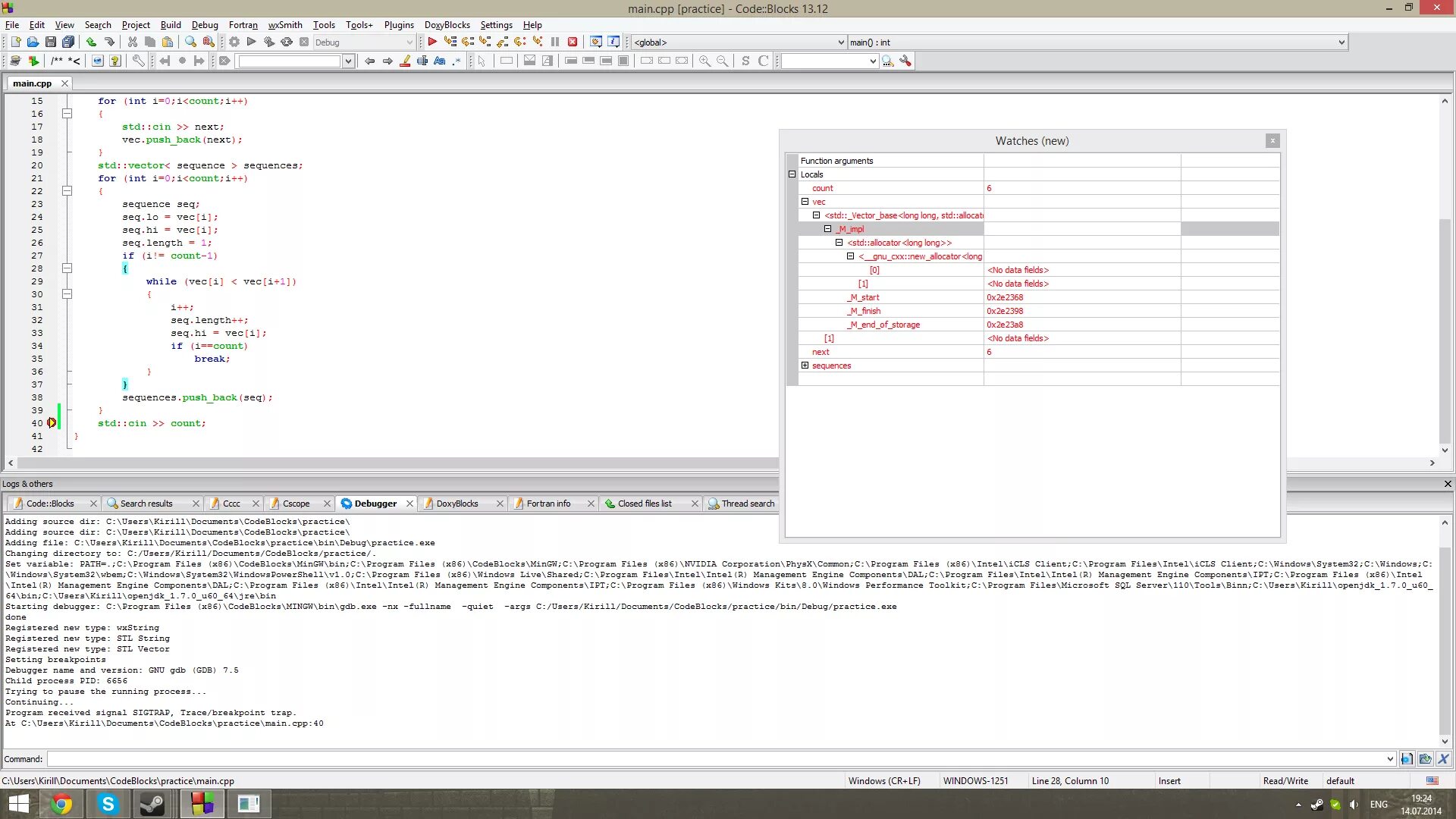Open the wxSmith menu

tap(285, 25)
